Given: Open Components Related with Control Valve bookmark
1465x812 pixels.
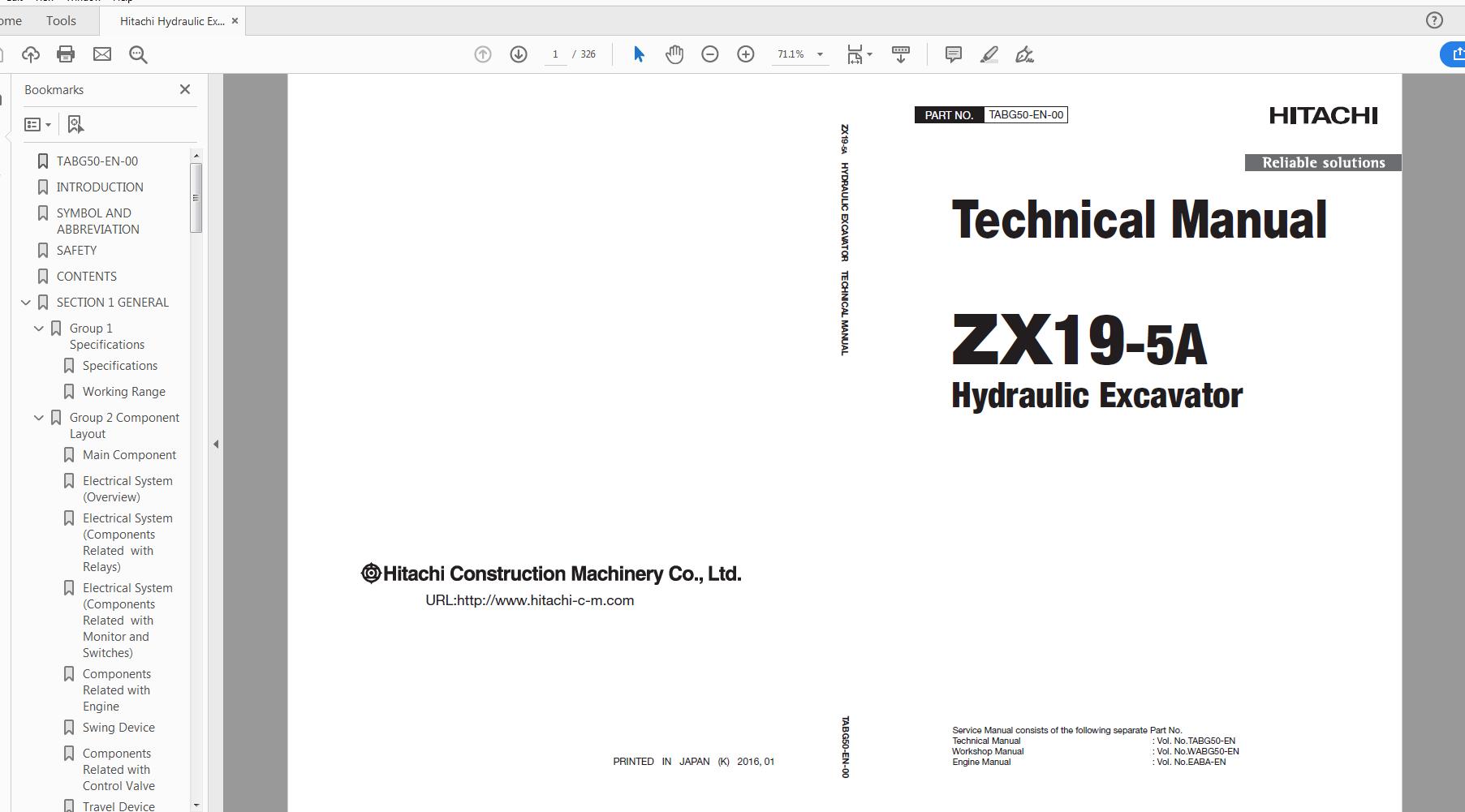Looking at the screenshot, I should pyautogui.click(x=118, y=769).
